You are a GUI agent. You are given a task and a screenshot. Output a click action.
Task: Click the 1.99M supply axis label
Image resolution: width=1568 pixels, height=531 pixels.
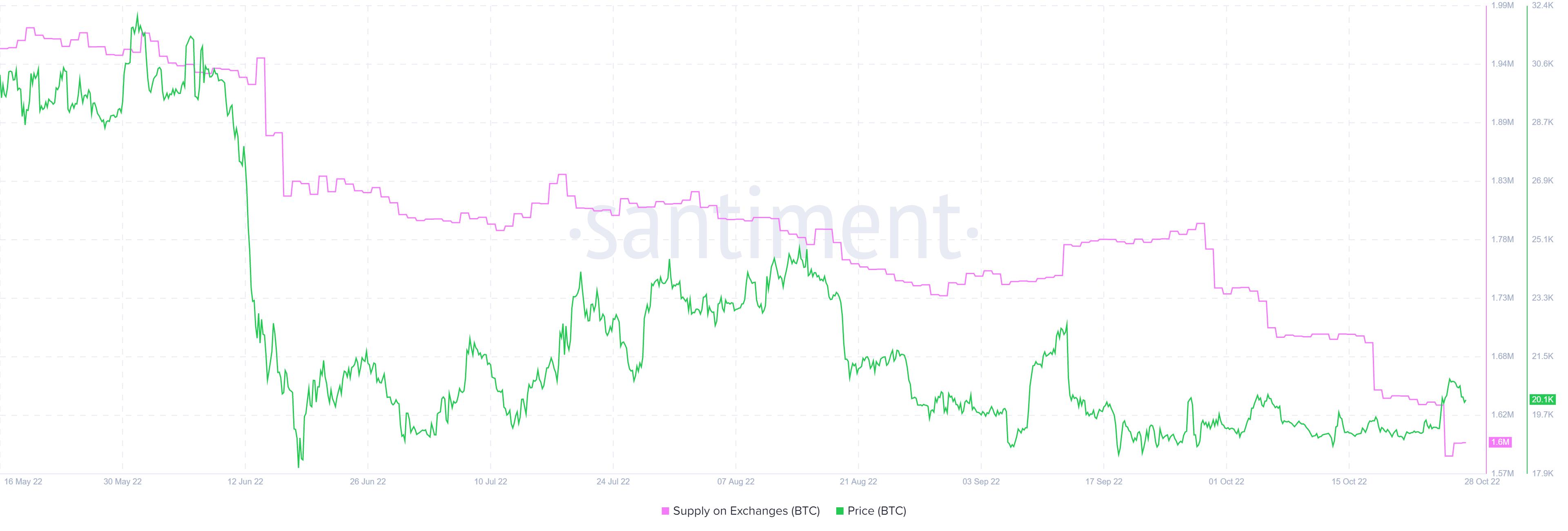point(1502,5)
